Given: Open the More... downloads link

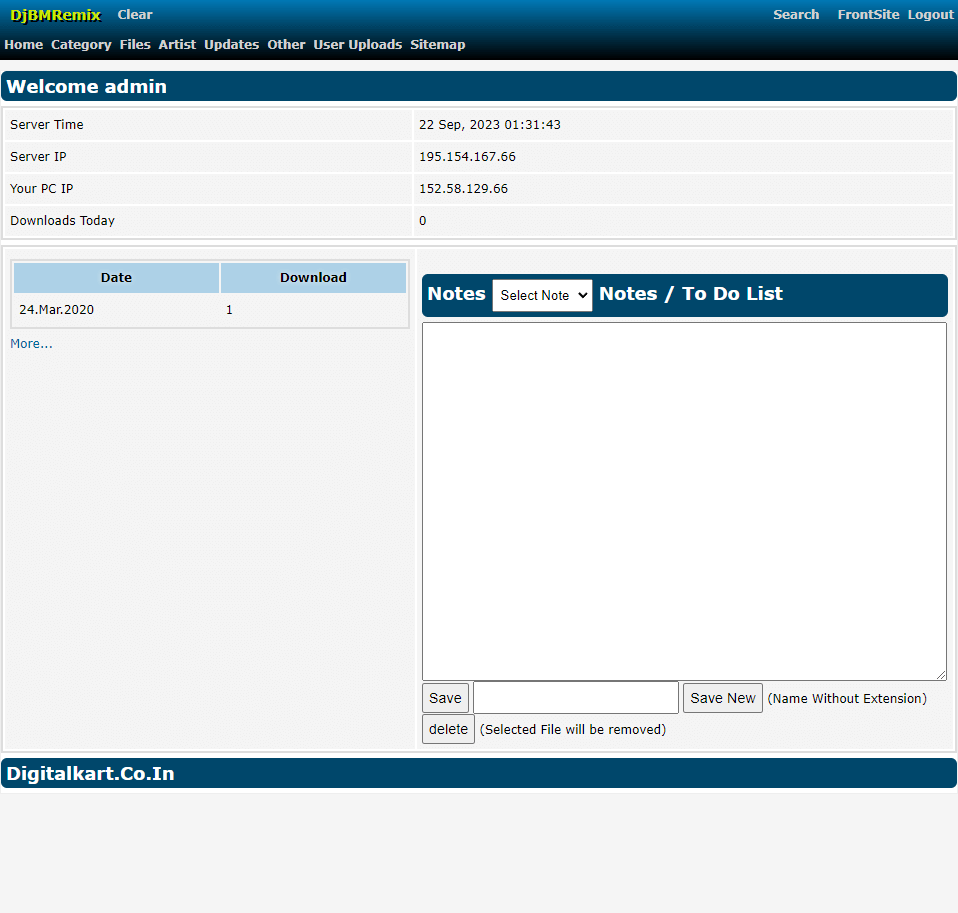Looking at the screenshot, I should tap(31, 344).
